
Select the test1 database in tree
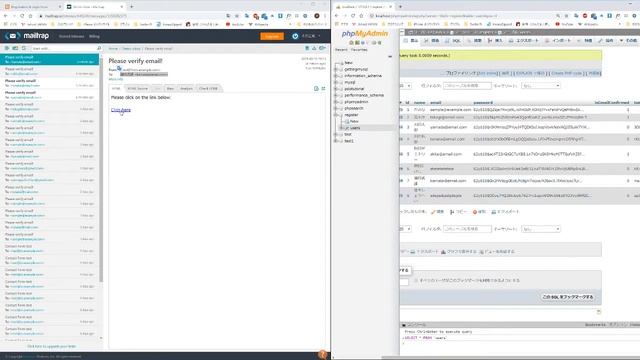tap(349, 141)
